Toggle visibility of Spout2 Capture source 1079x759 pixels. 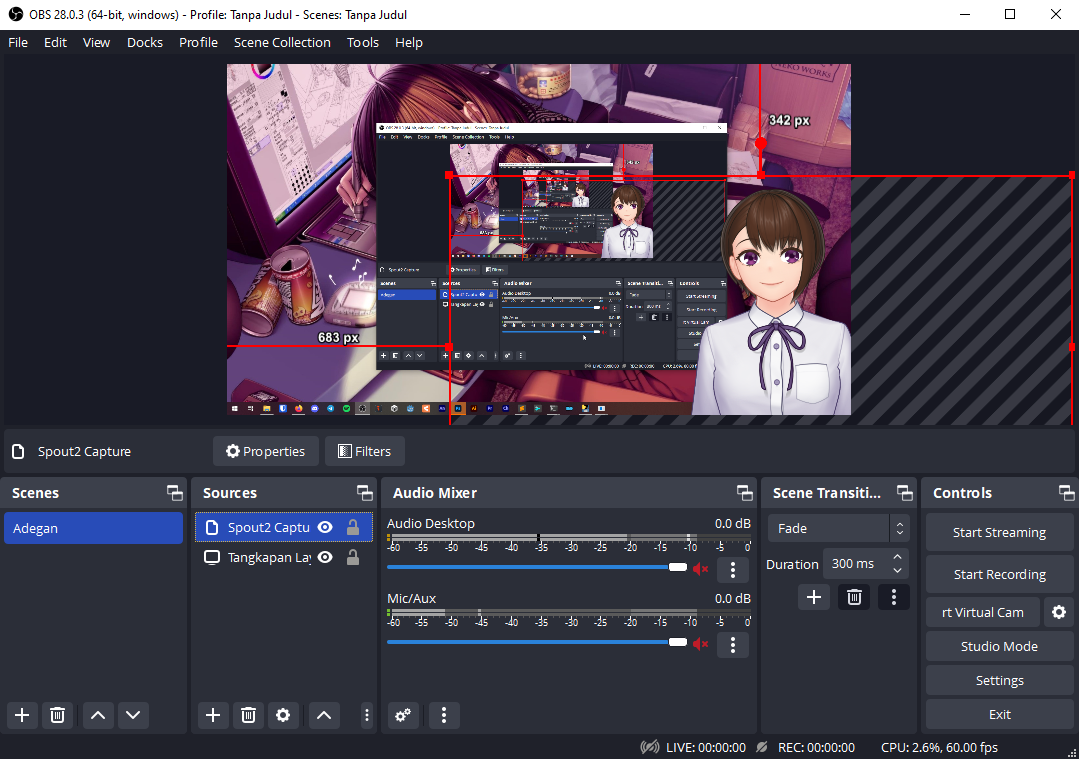(325, 527)
